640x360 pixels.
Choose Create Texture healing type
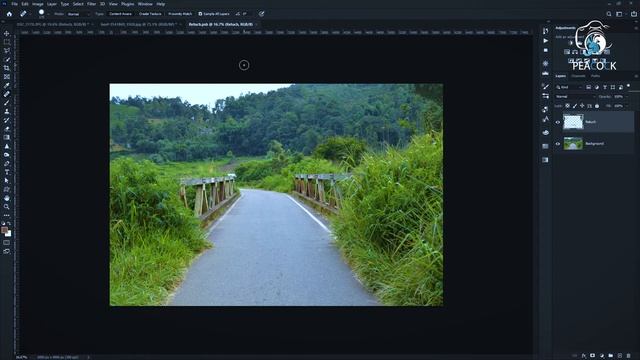tap(150, 14)
